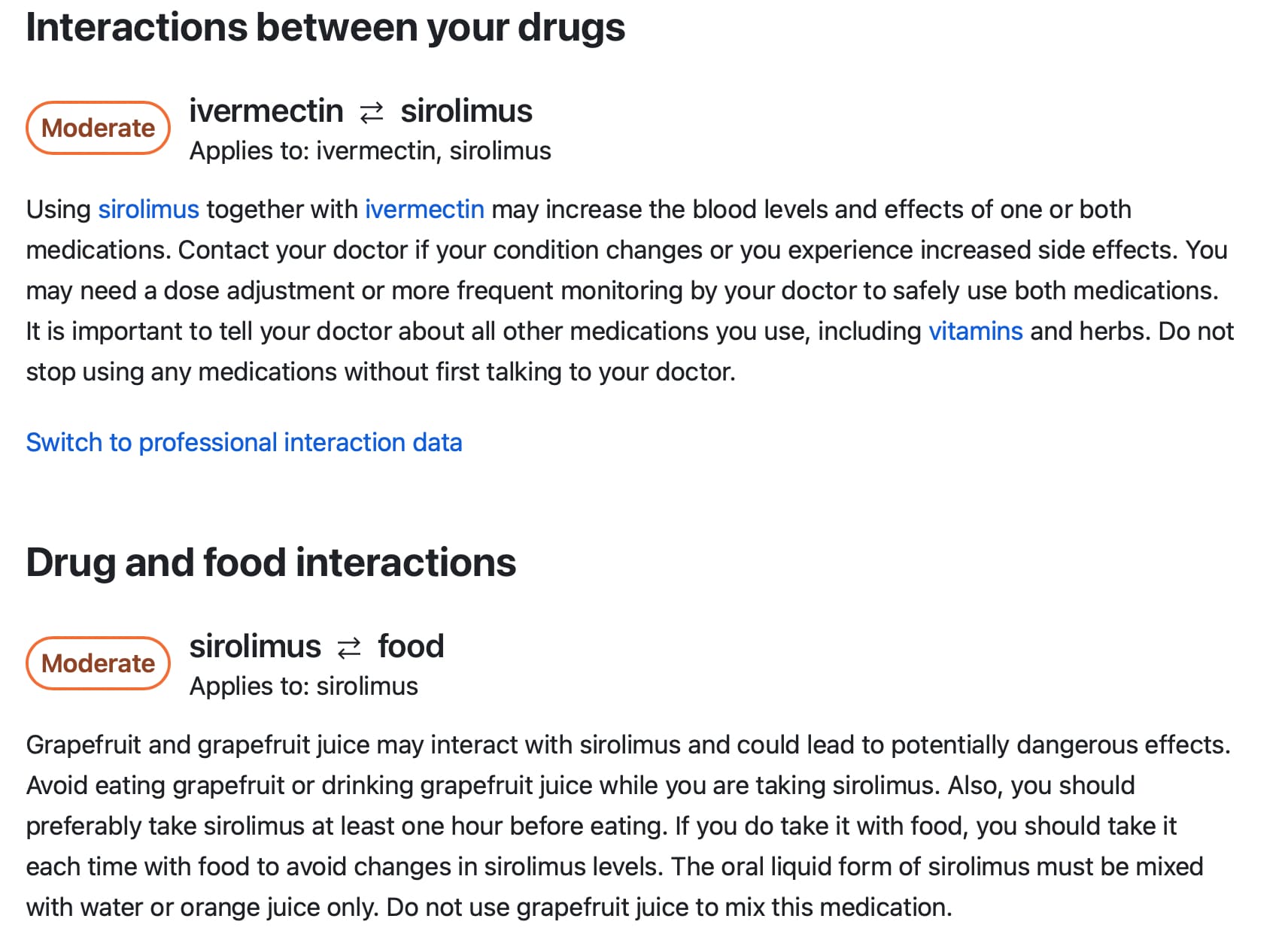The width and height of the screenshot is (1288, 937).
Task: Click the Moderate badge beside sirolimus food
Action: click(x=98, y=663)
